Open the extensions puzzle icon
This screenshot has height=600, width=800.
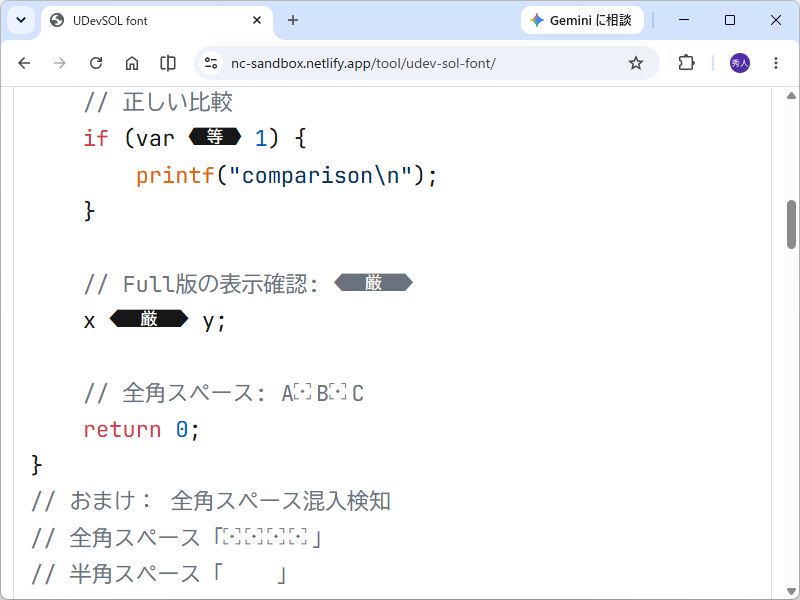click(686, 63)
